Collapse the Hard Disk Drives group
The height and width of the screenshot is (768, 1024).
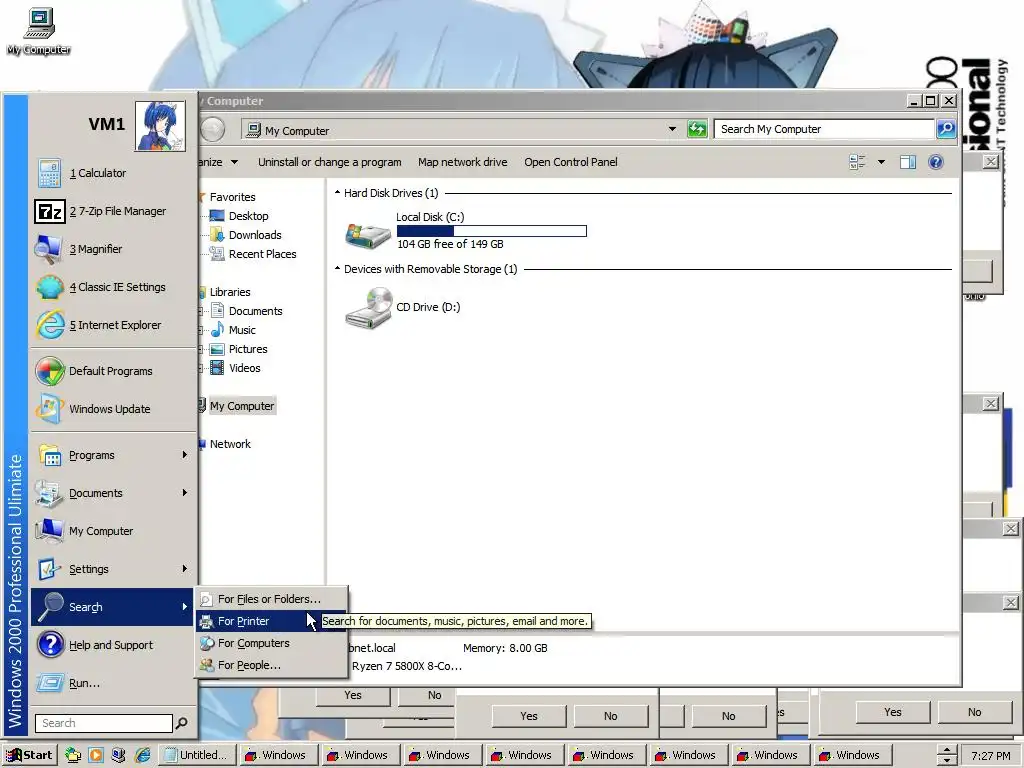pos(338,193)
